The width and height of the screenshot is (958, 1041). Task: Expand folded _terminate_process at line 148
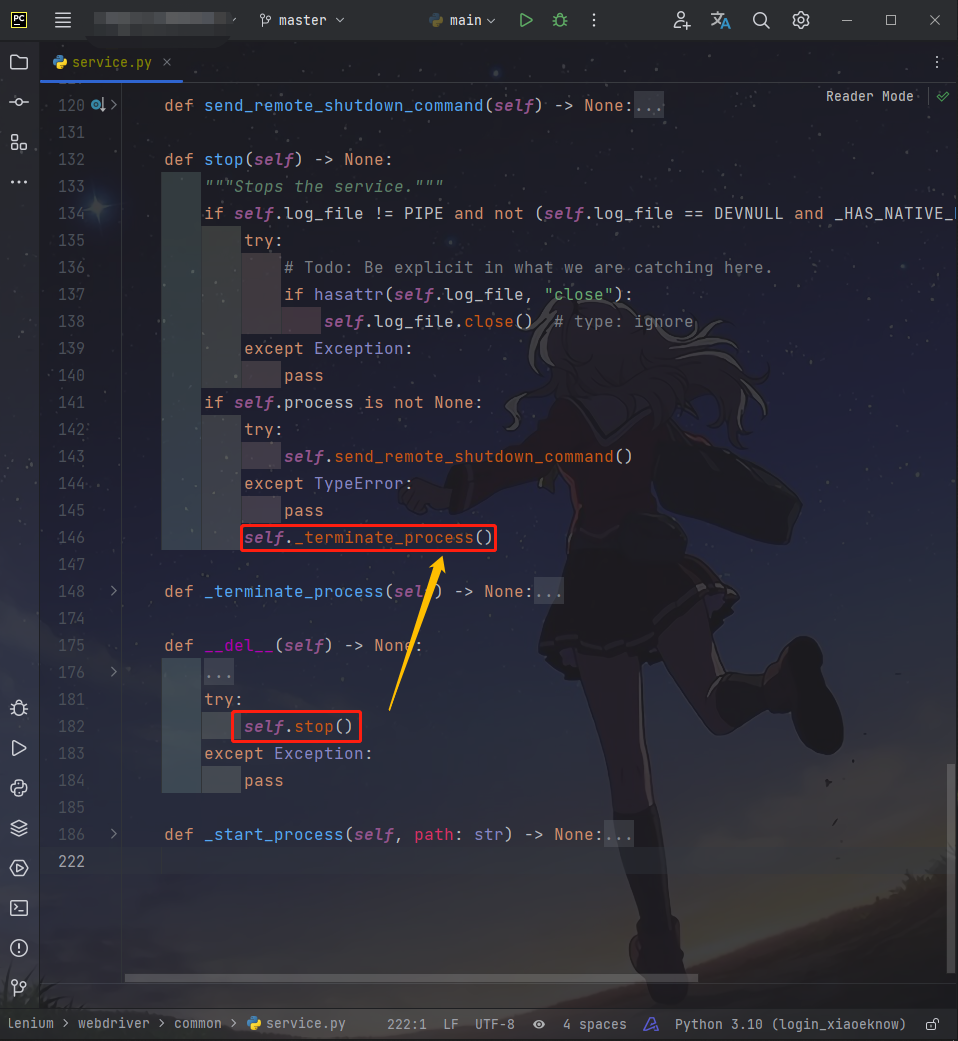[x=114, y=591]
